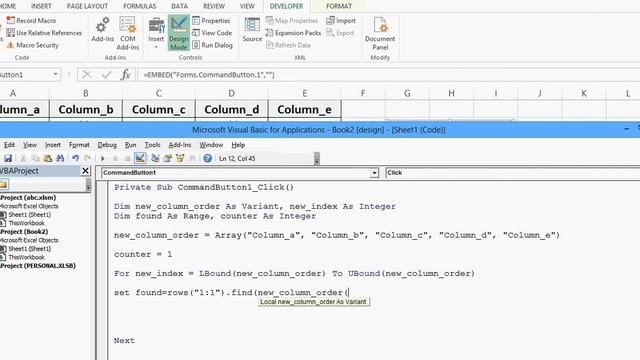Viewport: 640px width, 360px height.
Task: Click the Column_c header cell
Action: tap(159, 109)
